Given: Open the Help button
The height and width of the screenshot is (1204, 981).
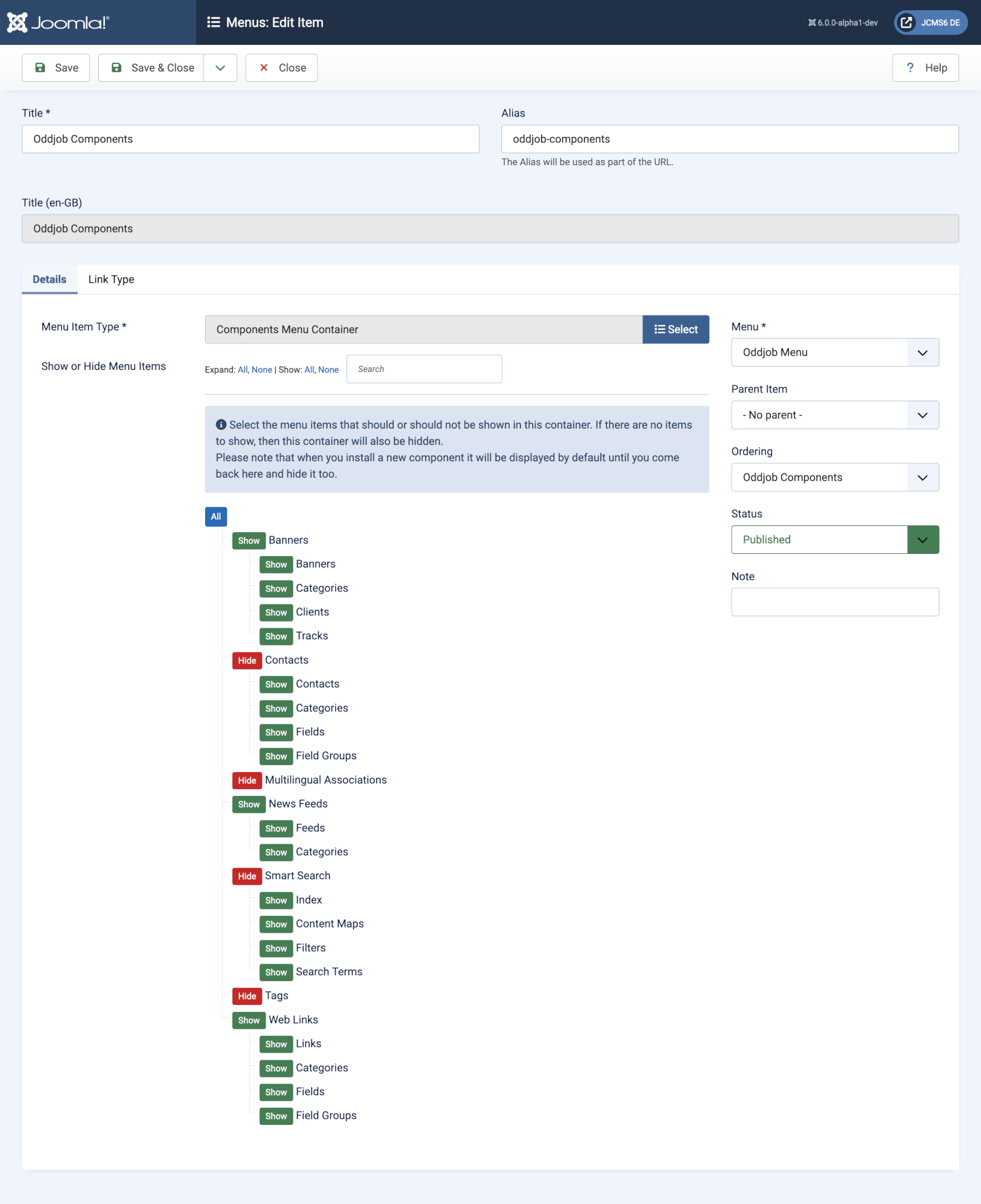Looking at the screenshot, I should (926, 67).
